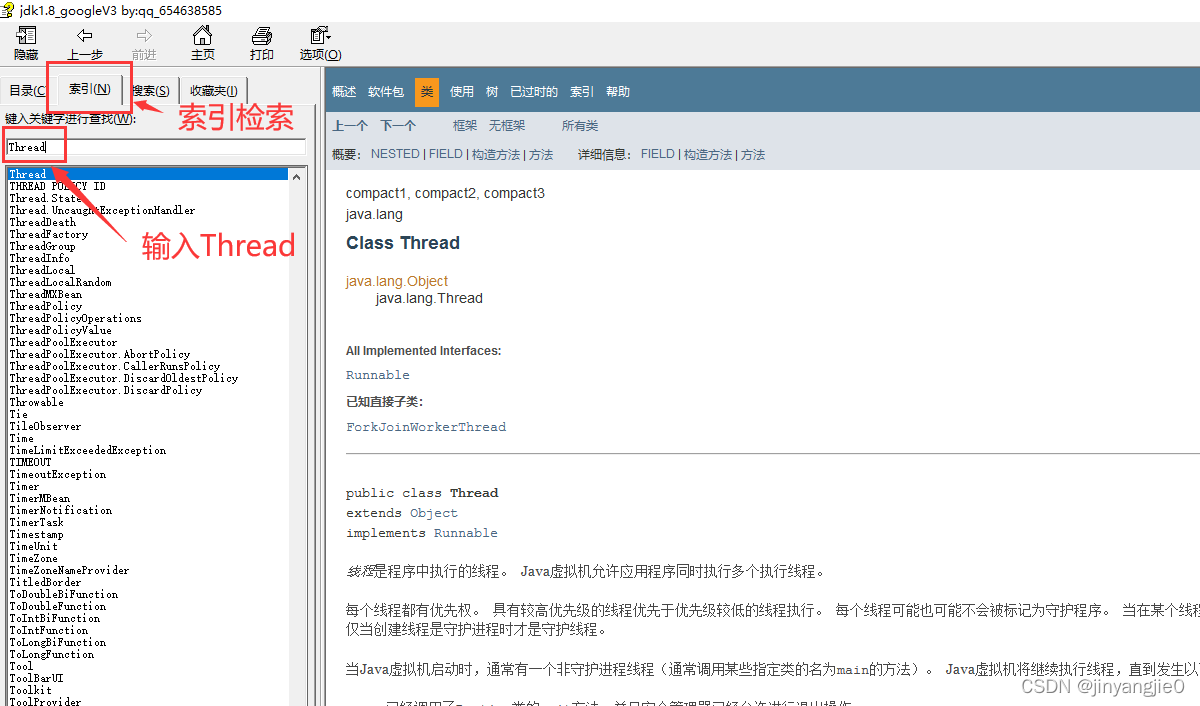Viewport: 1200px width, 706px height.
Task: Select ThreadMXBean in the index list
Action: tap(46, 294)
